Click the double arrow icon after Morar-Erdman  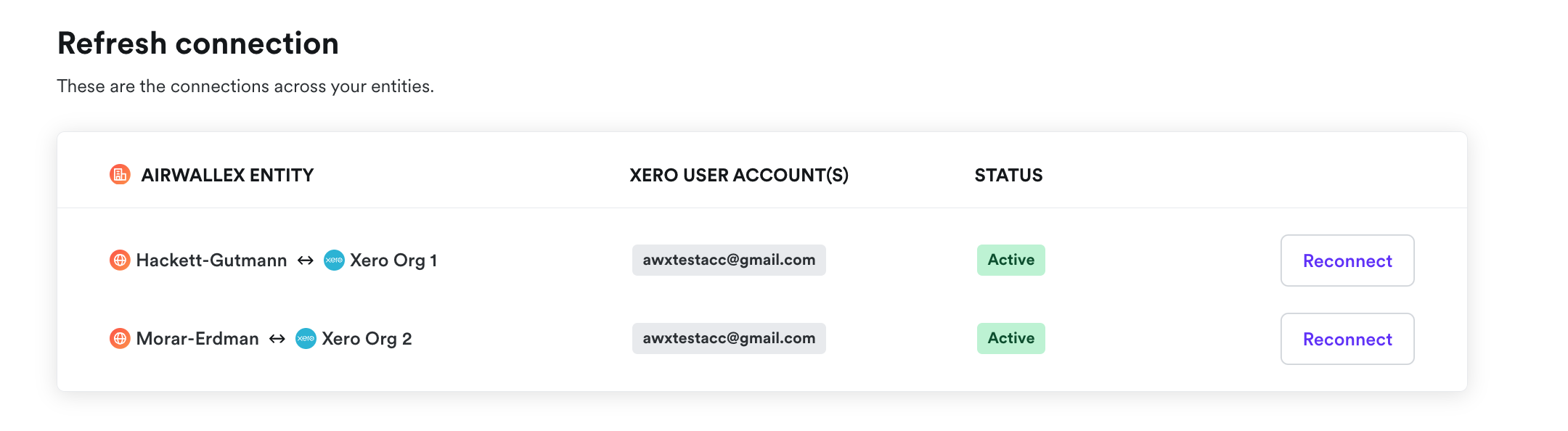tap(277, 339)
